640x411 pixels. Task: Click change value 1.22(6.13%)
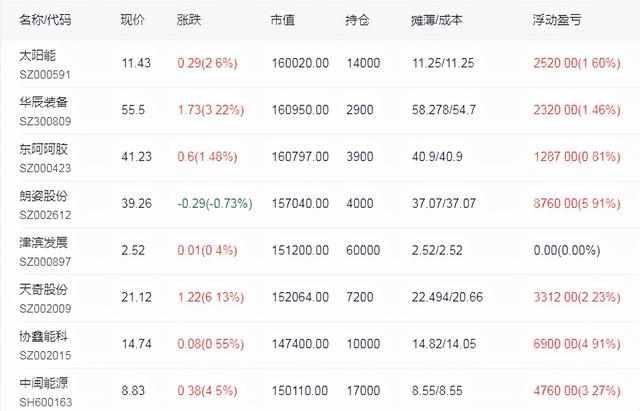211,297
